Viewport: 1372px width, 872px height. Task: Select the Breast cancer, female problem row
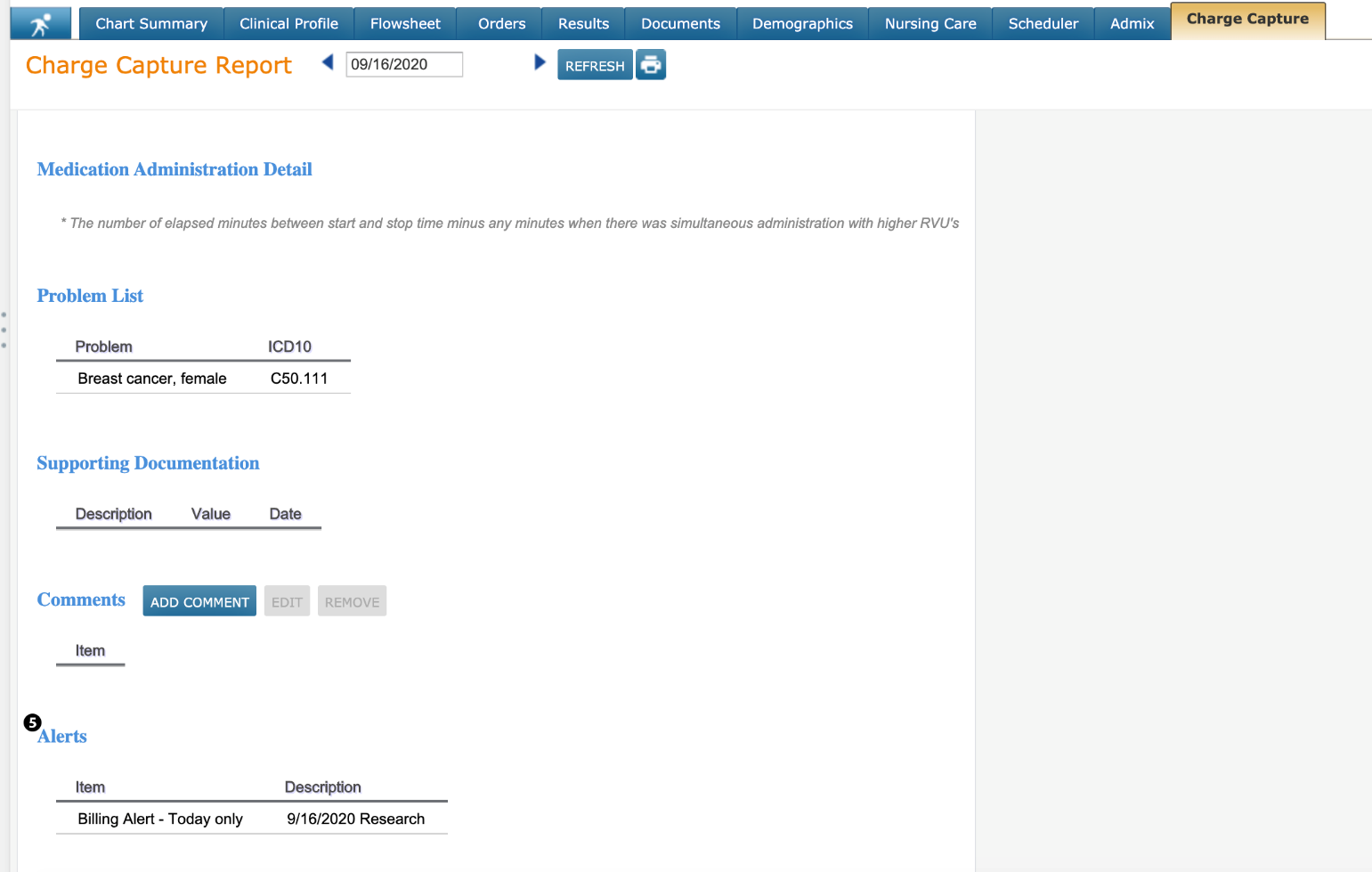(203, 379)
